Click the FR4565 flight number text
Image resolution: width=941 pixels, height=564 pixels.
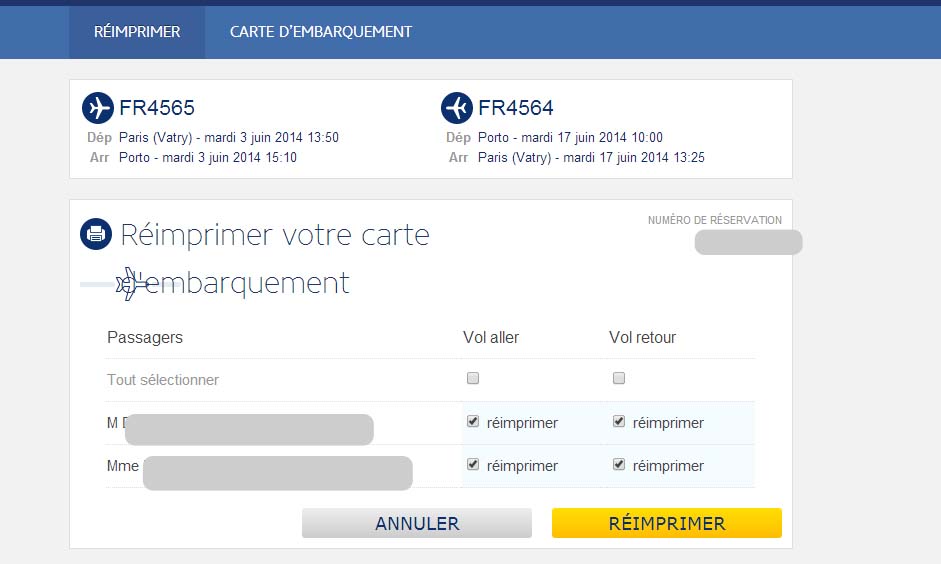click(x=157, y=108)
